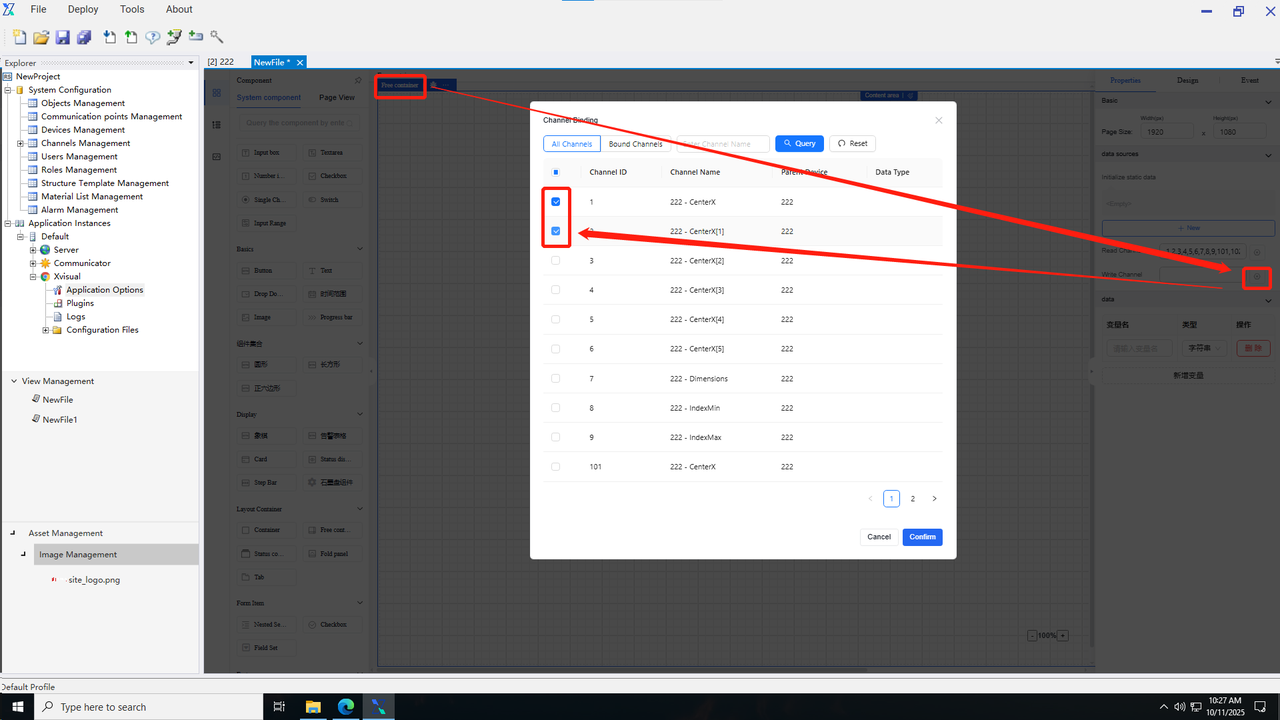Click the question-bubble help toolbar icon

tap(153, 37)
